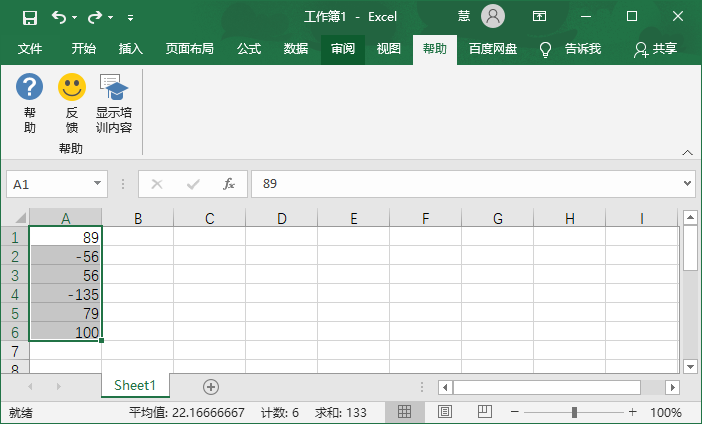Click the Save icon in title bar
The width and height of the screenshot is (702, 424).
(30, 17)
